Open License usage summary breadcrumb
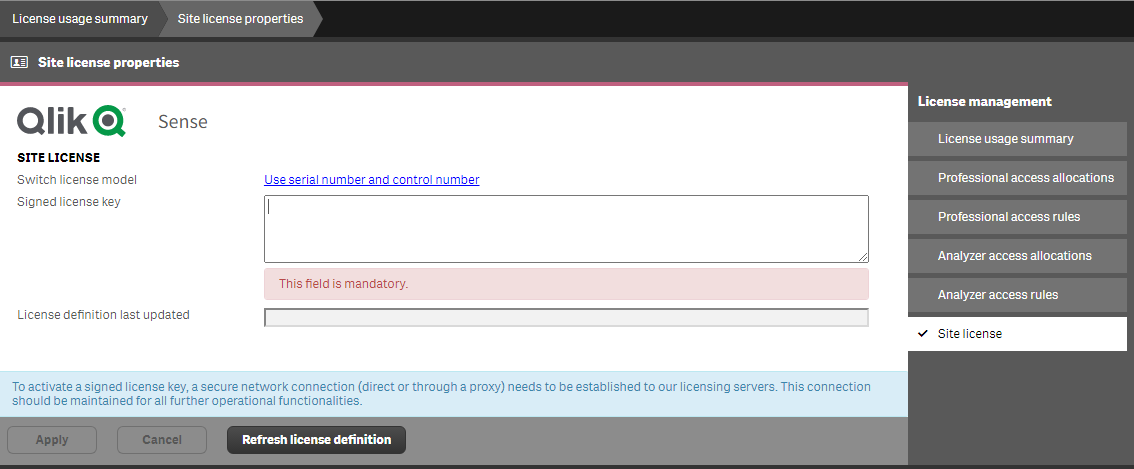1134x469 pixels. click(x=80, y=19)
